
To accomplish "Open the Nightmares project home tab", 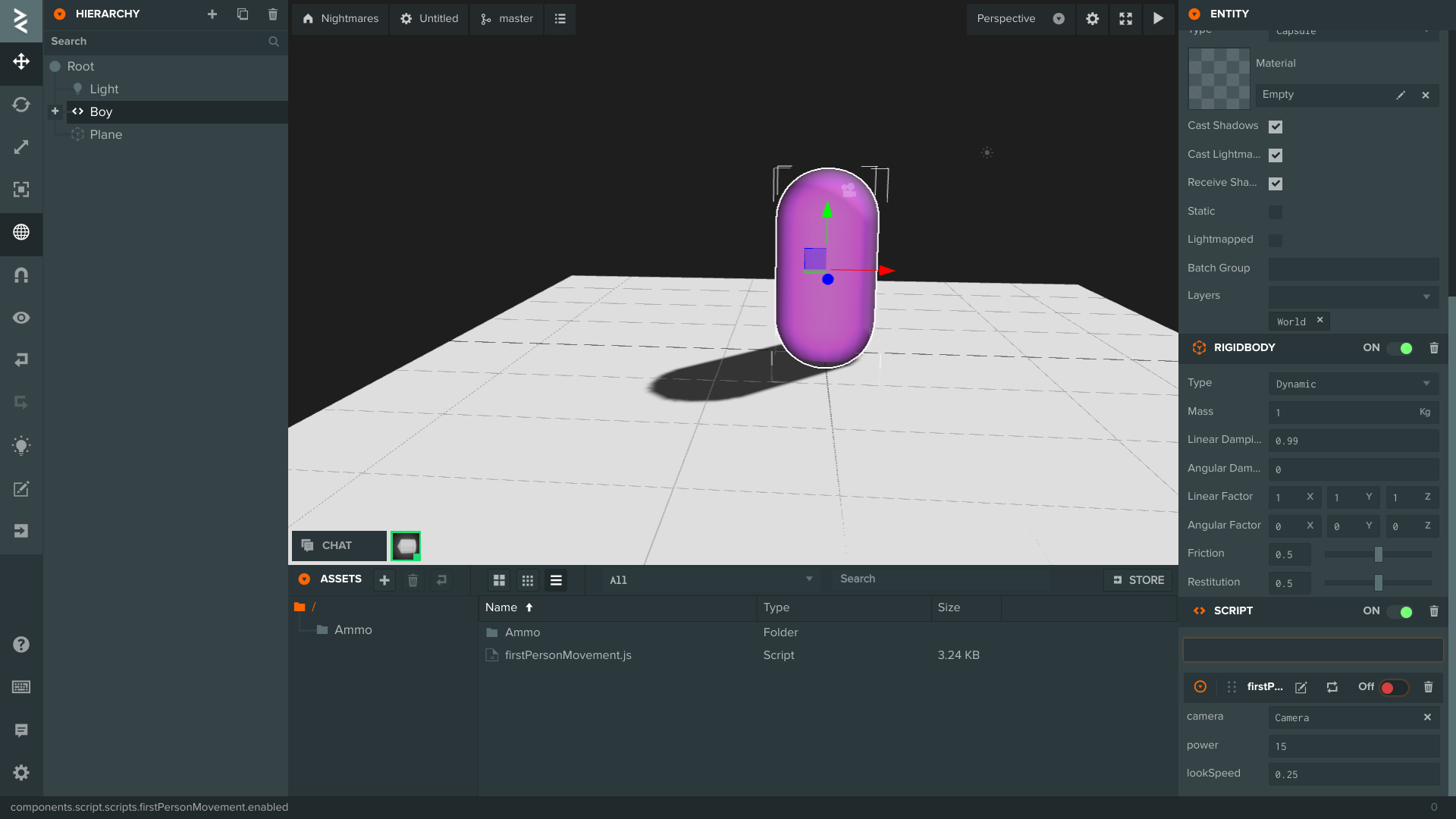I will coord(340,18).
